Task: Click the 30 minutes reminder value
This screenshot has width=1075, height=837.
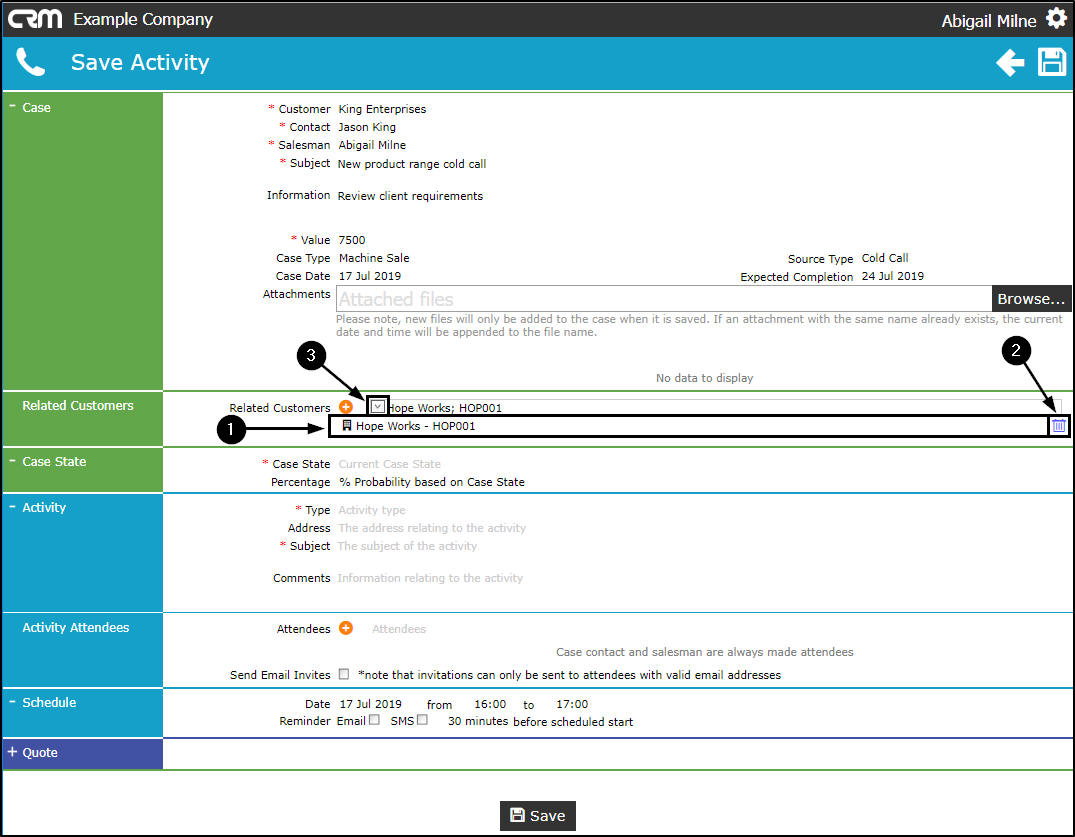Action: tap(478, 721)
